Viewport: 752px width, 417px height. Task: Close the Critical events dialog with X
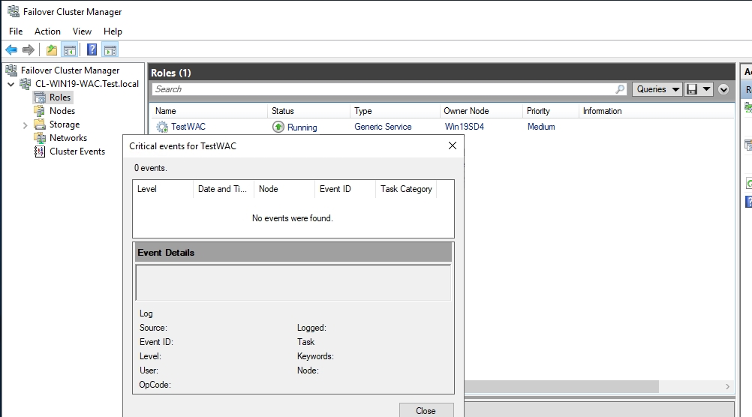click(x=452, y=146)
